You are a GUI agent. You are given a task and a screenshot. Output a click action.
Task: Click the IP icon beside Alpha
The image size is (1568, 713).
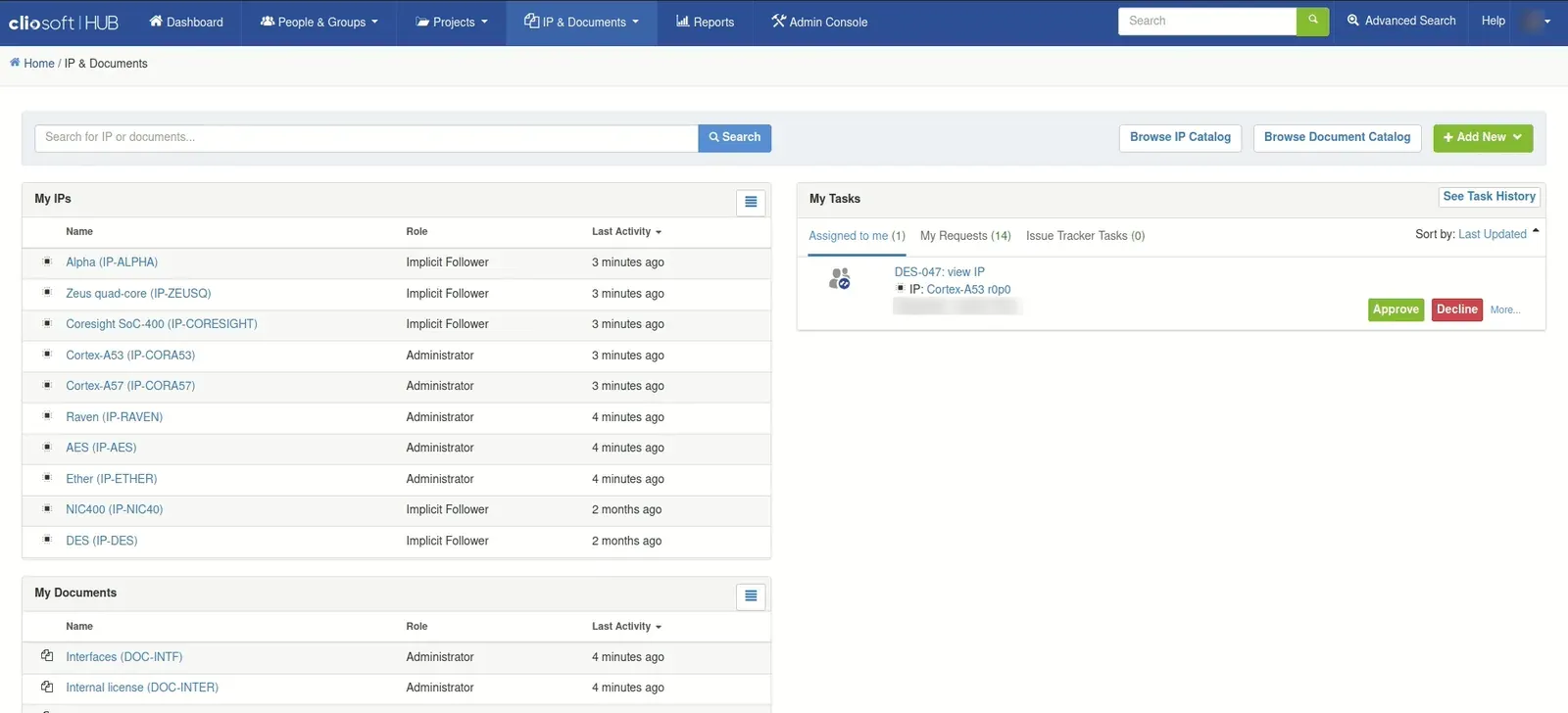click(x=47, y=261)
